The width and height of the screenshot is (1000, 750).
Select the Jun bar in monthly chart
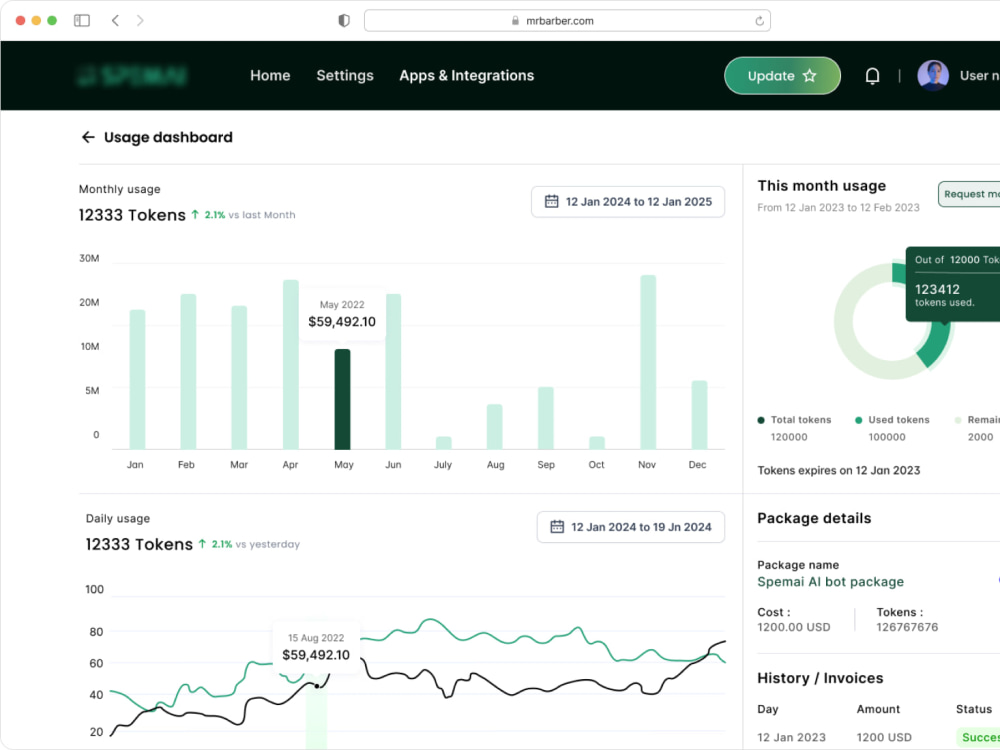click(393, 372)
